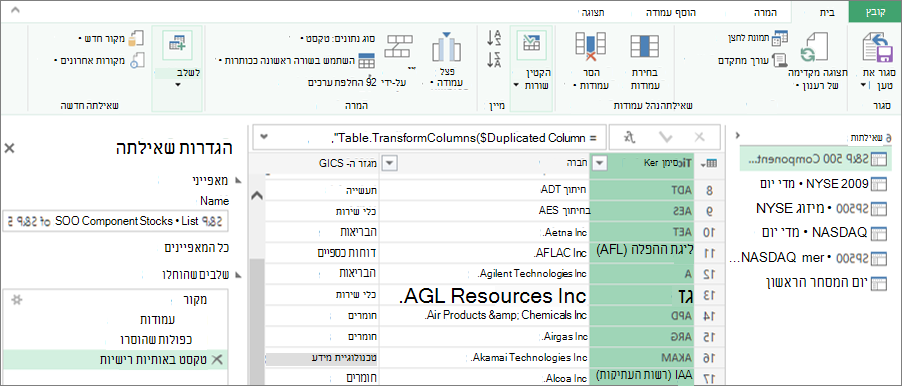This screenshot has height=386, width=902.
Task: Click the table icon in grid corner
Action: coord(712,164)
